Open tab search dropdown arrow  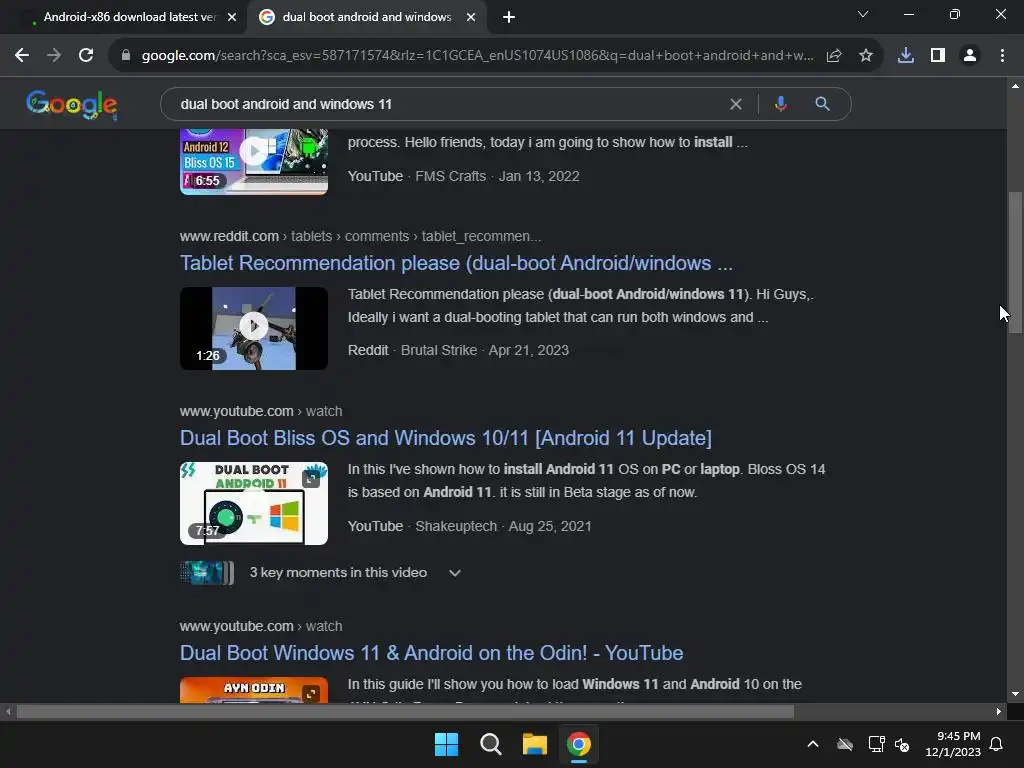point(863,14)
